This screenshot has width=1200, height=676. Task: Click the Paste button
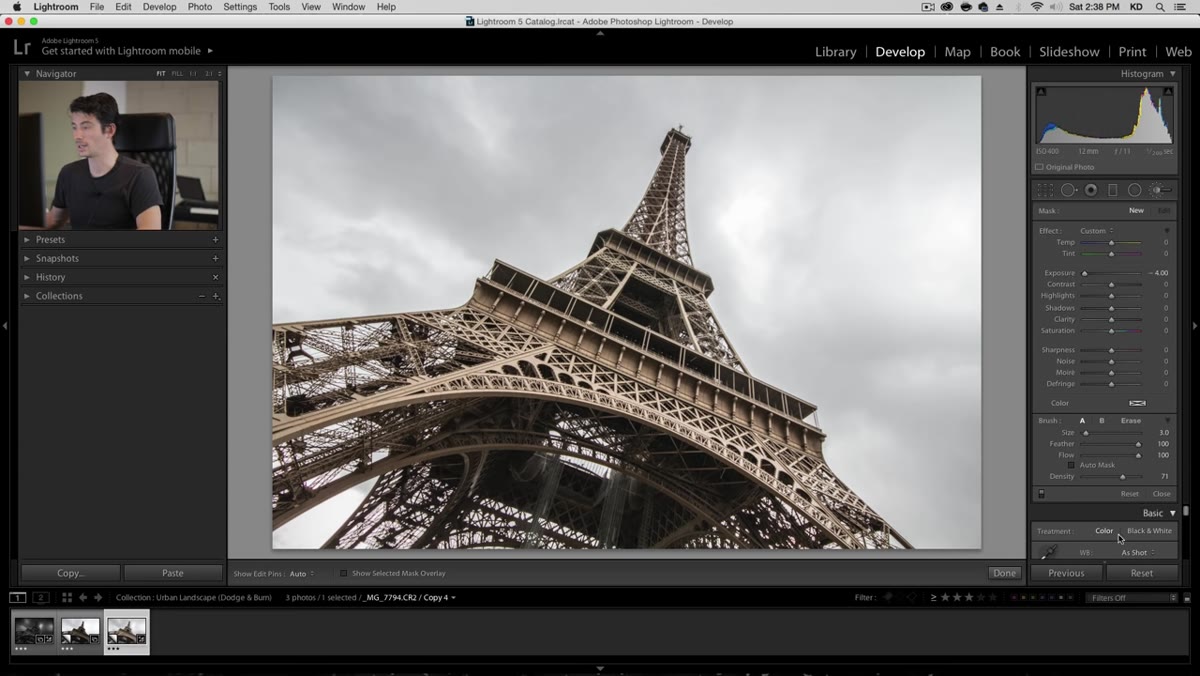[x=173, y=573]
